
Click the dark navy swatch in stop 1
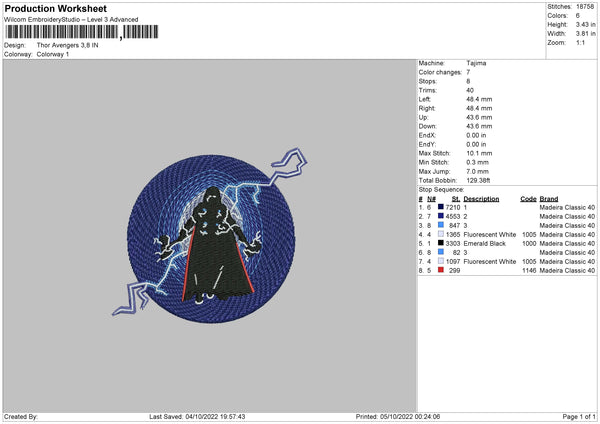coord(441,207)
